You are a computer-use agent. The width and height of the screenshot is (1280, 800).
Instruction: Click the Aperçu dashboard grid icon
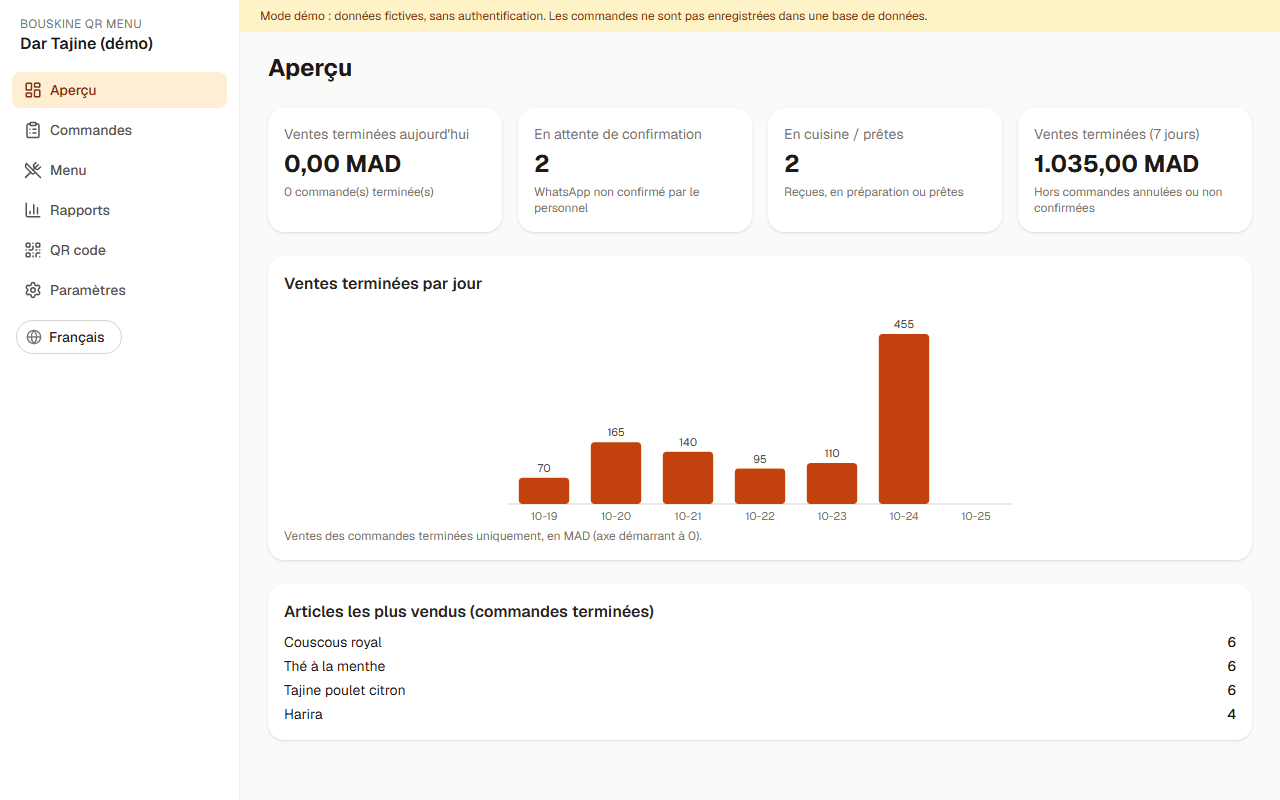pos(33,90)
